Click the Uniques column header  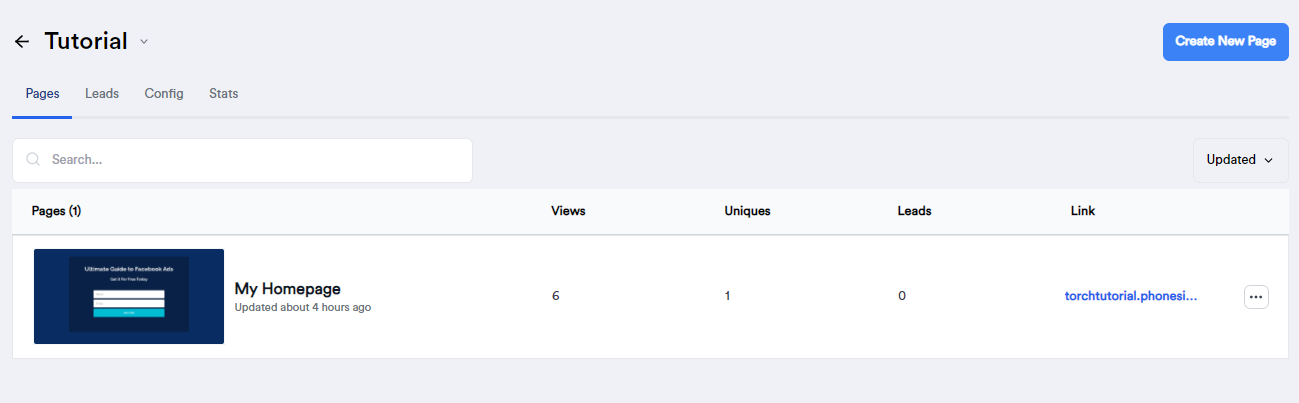click(747, 212)
